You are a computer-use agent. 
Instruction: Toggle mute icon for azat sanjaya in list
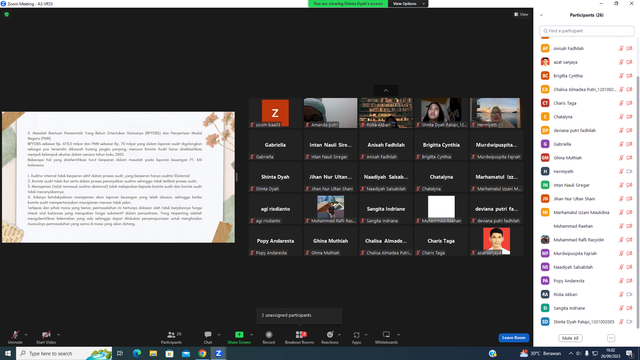point(621,62)
